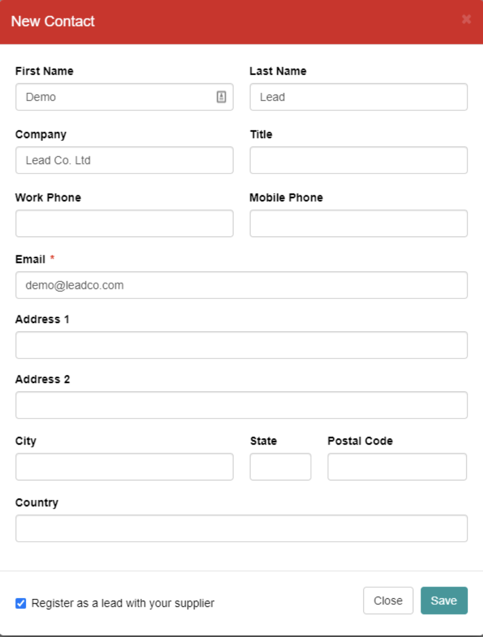Viewport: 483px width, 637px height.
Task: Click the contact card icon in First Name field
Action: pyautogui.click(x=221, y=97)
